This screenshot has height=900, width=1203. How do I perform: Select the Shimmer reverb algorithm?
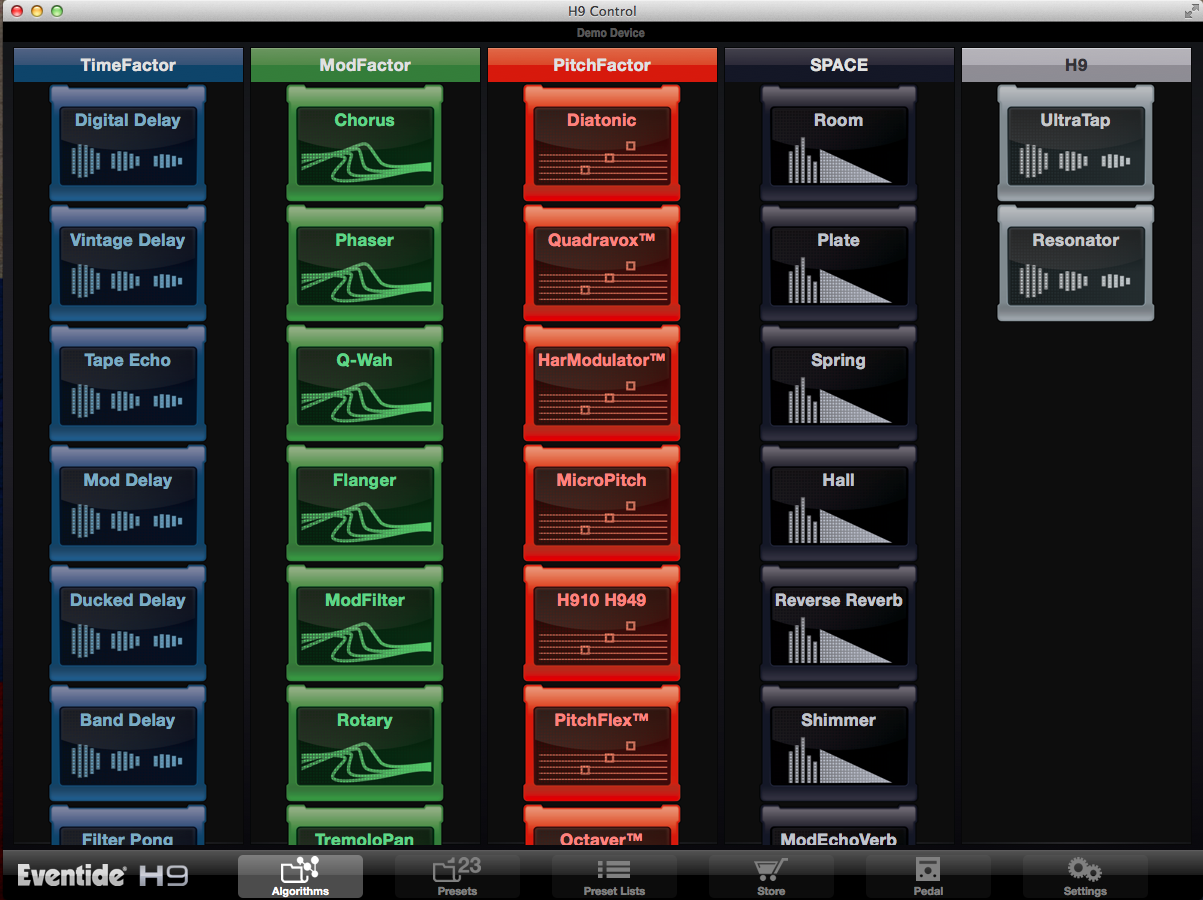pos(838,742)
